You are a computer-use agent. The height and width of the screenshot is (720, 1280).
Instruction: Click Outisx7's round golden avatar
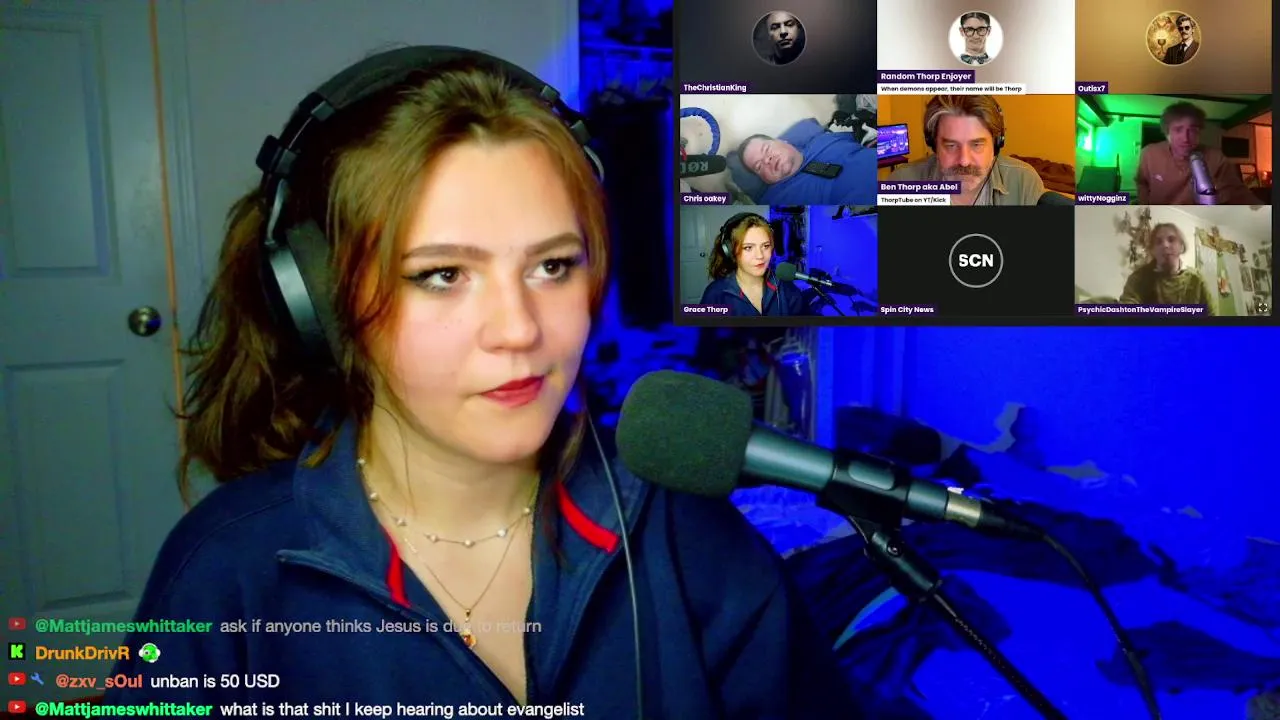pyautogui.click(x=1172, y=38)
